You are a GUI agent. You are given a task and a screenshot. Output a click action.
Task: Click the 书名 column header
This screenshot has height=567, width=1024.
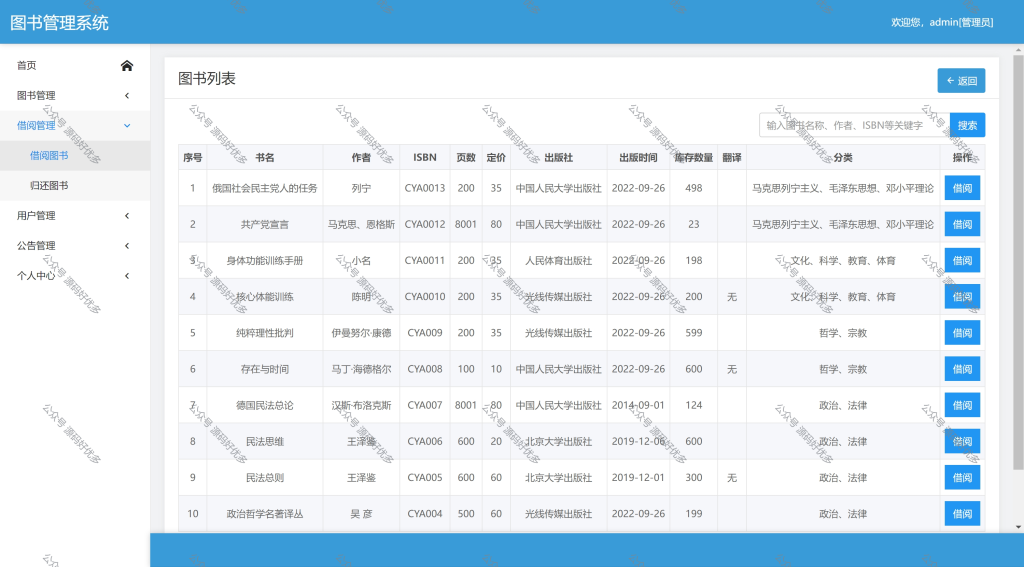[264, 157]
